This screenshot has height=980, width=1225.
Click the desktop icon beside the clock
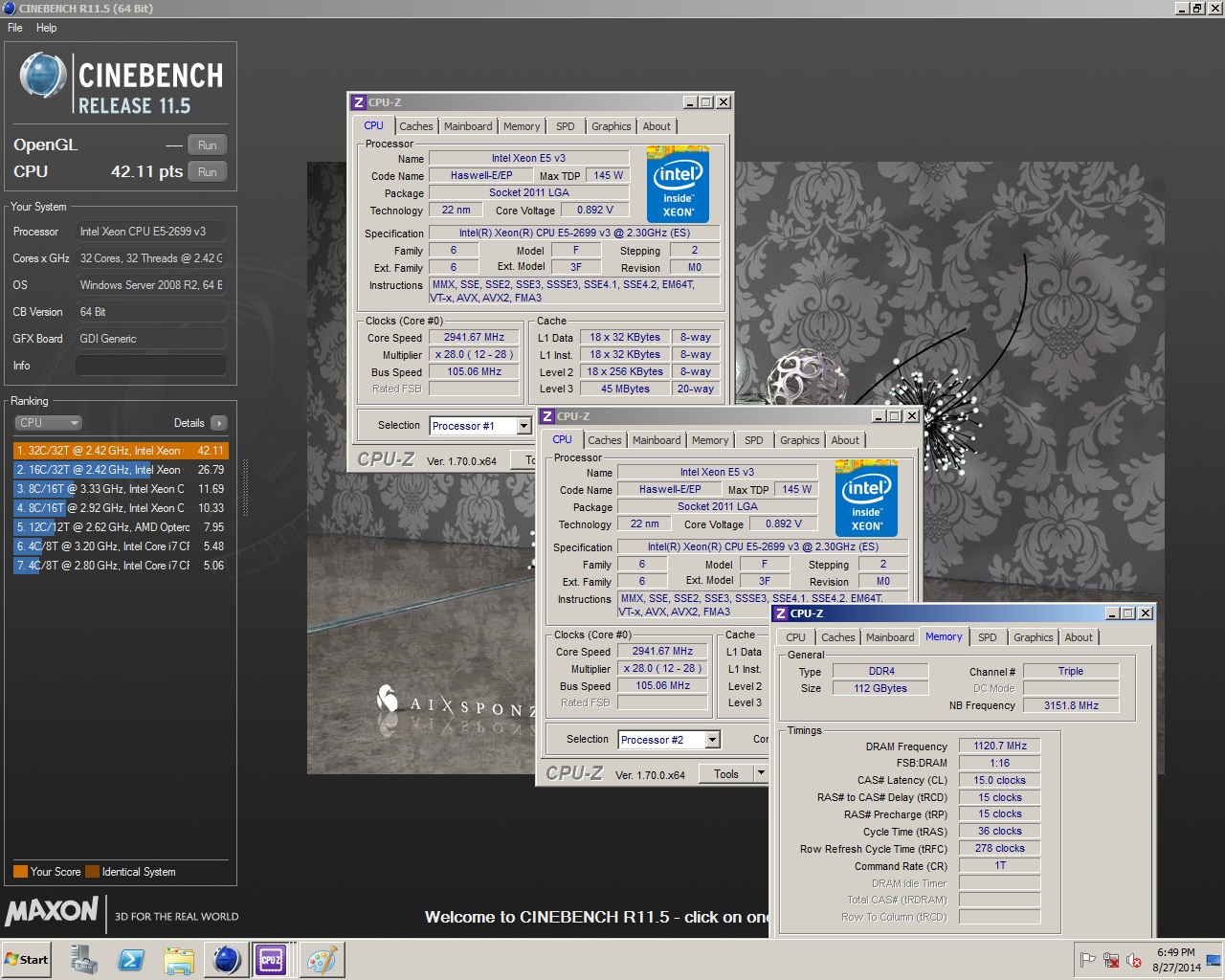[1214, 960]
